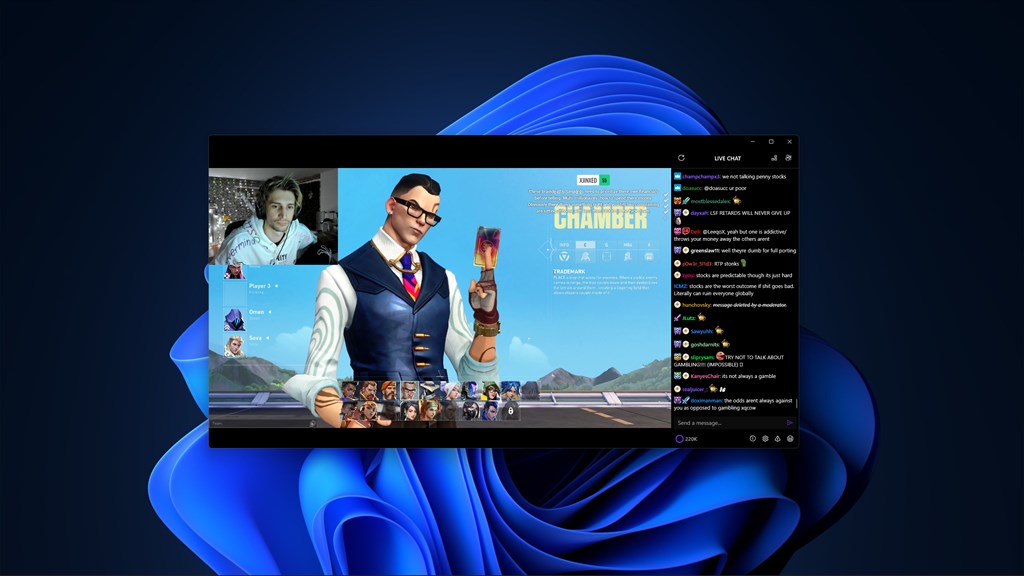The height and width of the screenshot is (576, 1024).
Task: Click the lock icon in the agent grid
Action: coord(510,411)
